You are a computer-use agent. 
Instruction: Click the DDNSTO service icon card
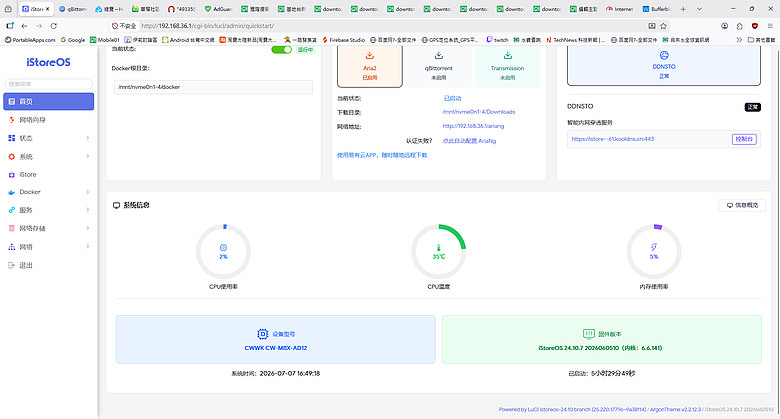click(x=664, y=65)
